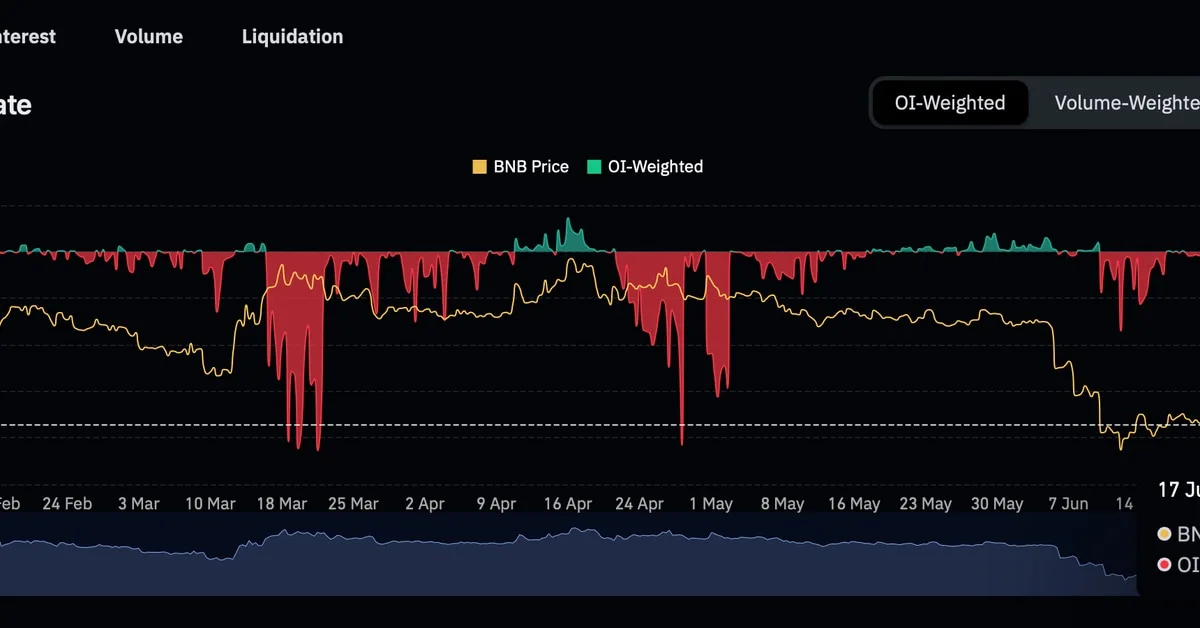Click the 30 May axis label

click(x=998, y=503)
